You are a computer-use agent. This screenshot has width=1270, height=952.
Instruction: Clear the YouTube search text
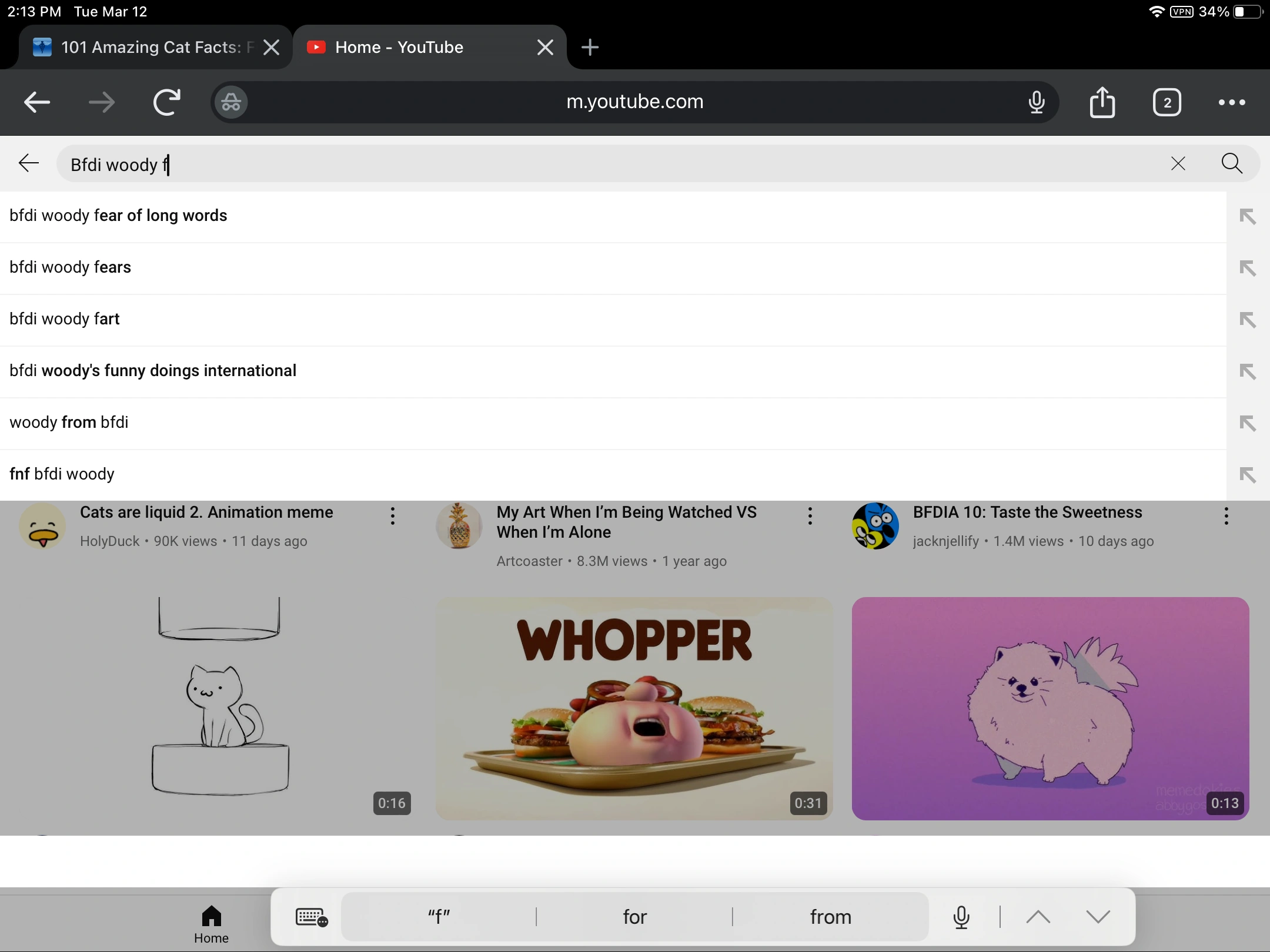pos(1178,163)
